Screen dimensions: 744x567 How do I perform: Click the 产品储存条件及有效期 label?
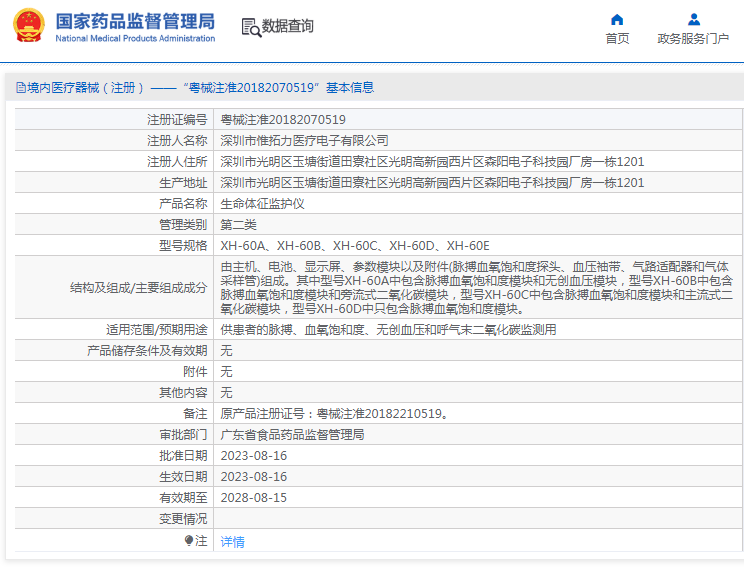coord(147,350)
